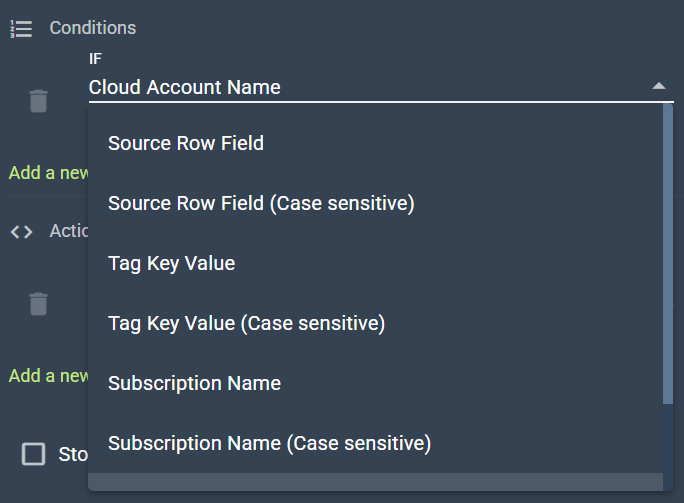Click the Conditions section heading
684x503 pixels.
coord(93,29)
